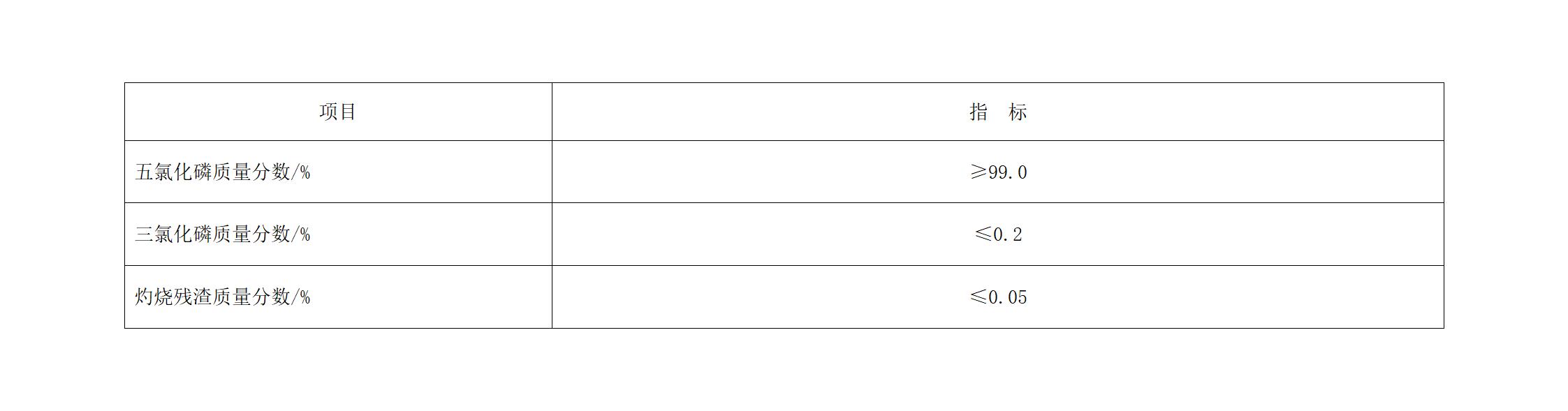This screenshot has width=1568, height=411.
Task: Select the 项目 header cell
Action: 338,112
